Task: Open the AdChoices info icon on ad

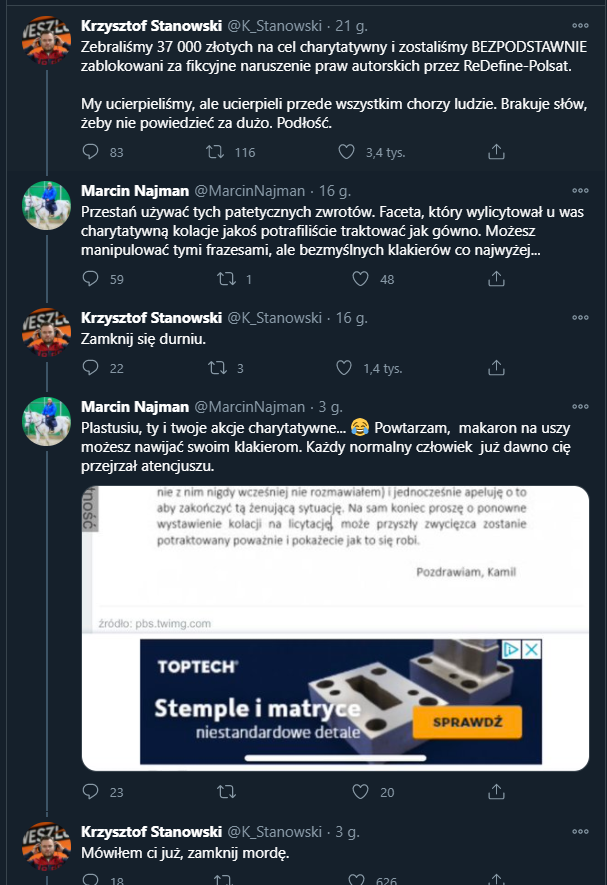Action: pos(512,650)
